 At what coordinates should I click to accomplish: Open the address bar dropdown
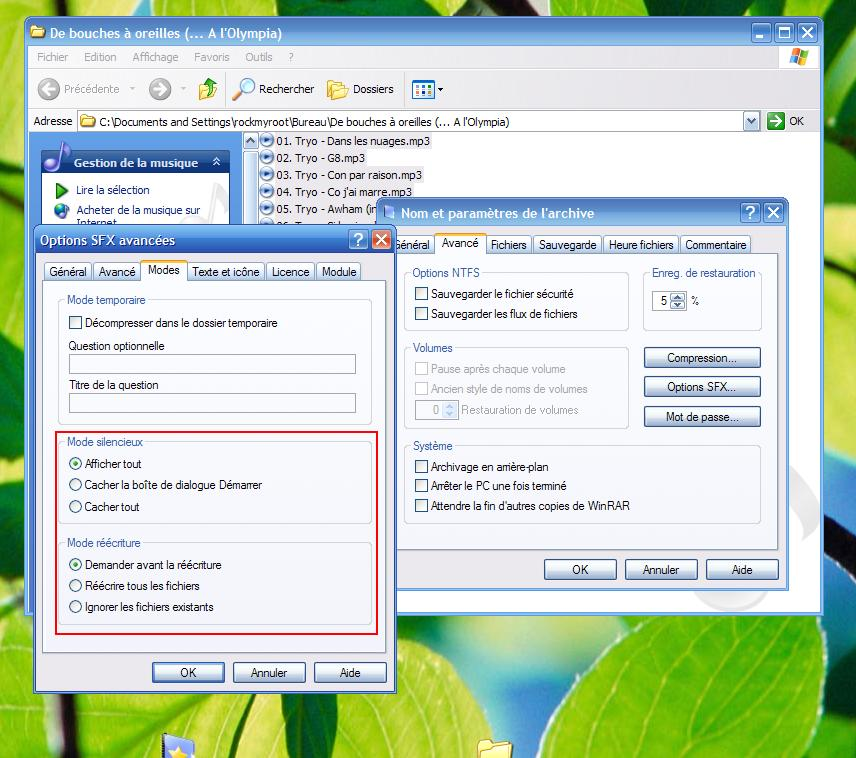click(x=752, y=121)
